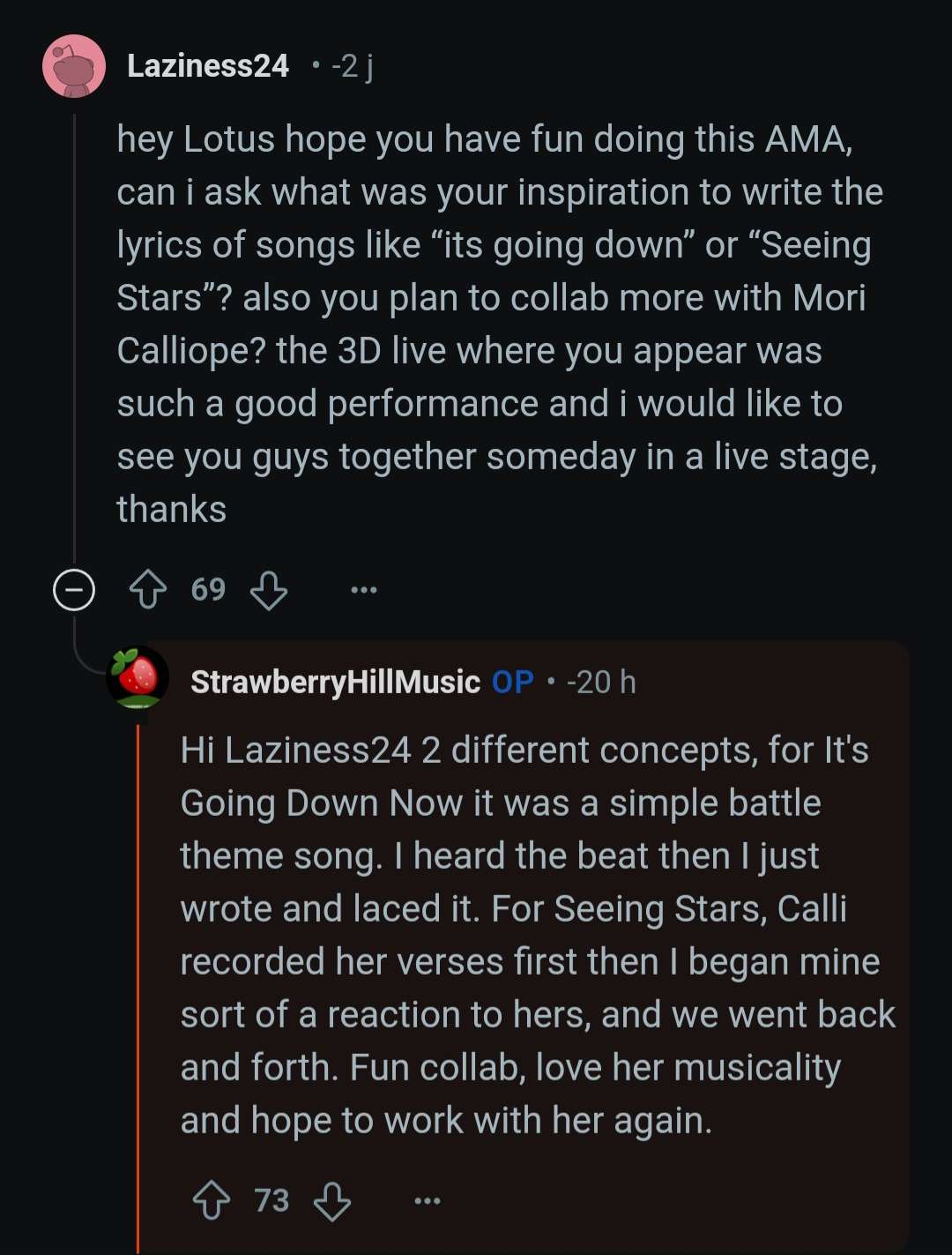Click the gray thread line beside Laziness24 comment
Screen dimensions: 952x1255
[x=74, y=335]
